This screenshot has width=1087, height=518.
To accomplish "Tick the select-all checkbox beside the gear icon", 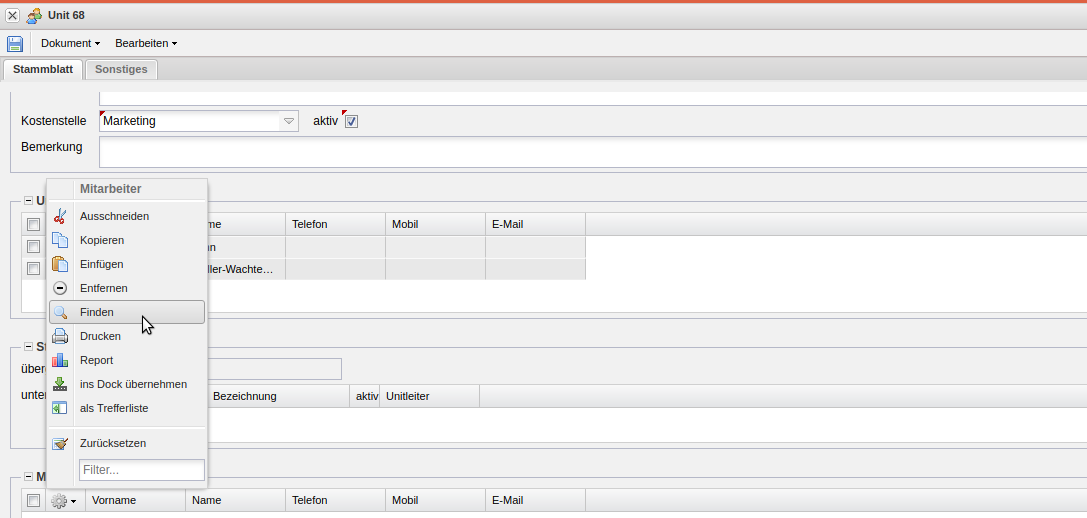I will pos(33,500).
